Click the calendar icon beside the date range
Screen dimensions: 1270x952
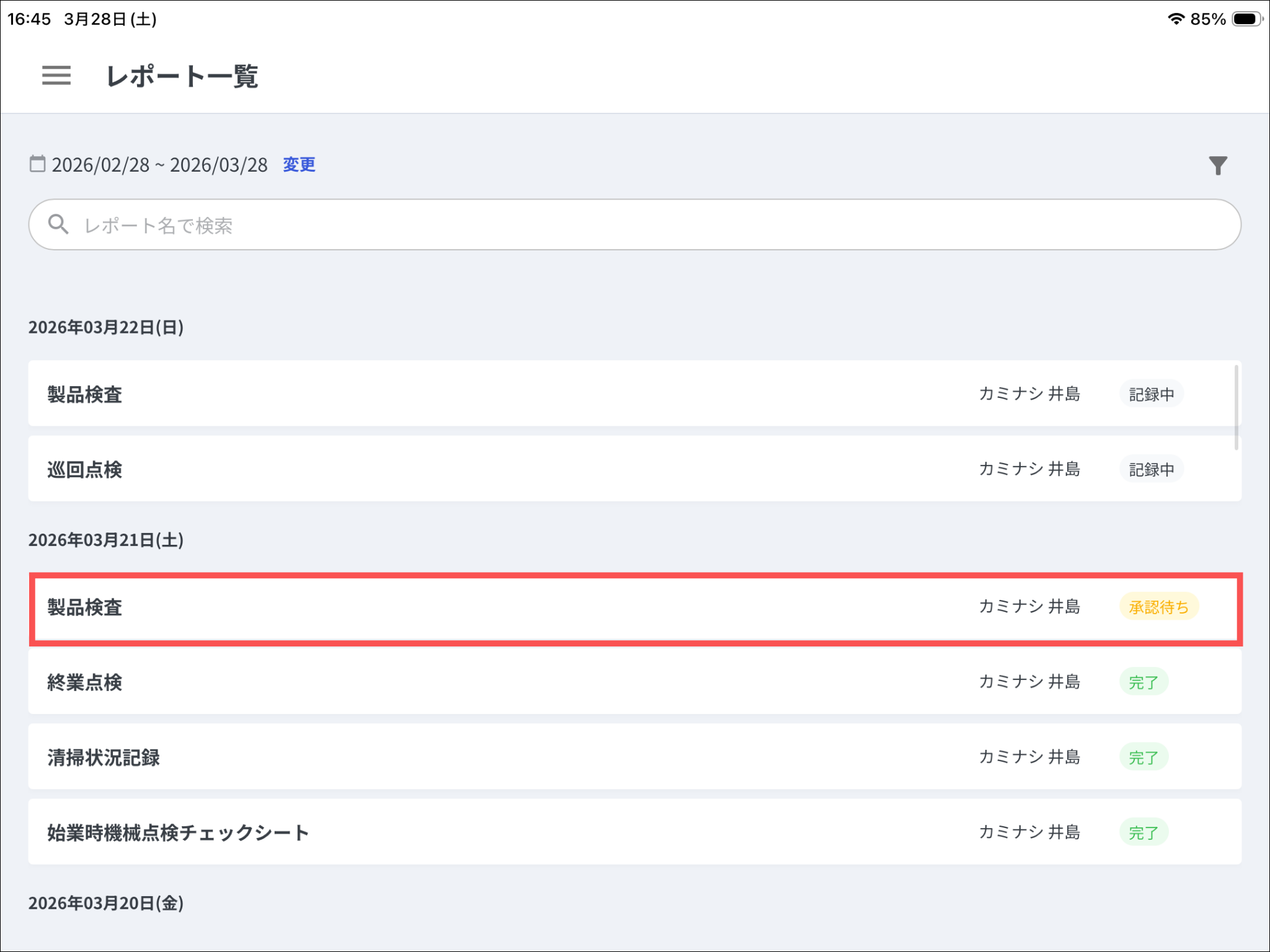coord(37,164)
